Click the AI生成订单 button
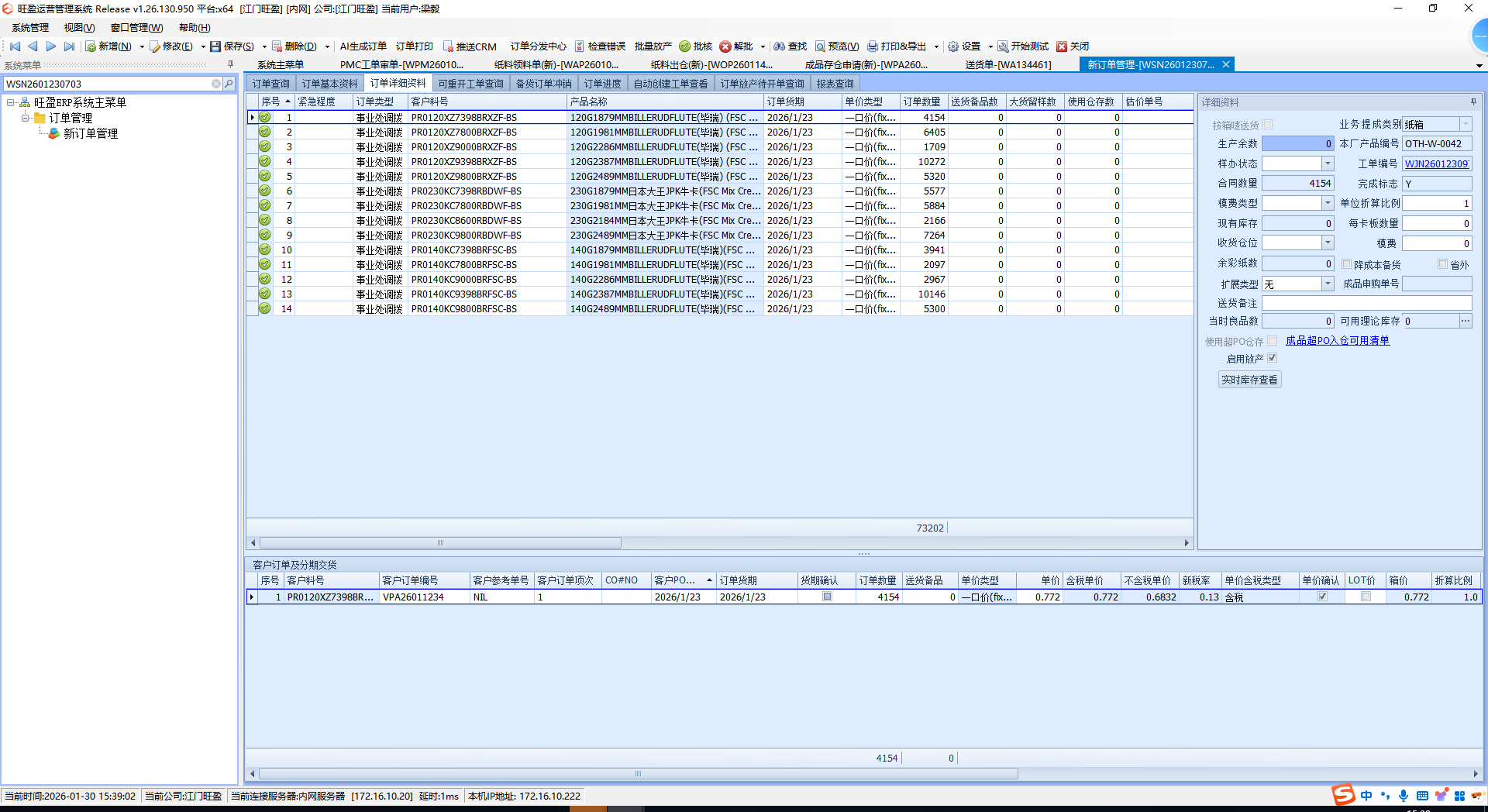Viewport: 1488px width, 812px height. point(363,46)
